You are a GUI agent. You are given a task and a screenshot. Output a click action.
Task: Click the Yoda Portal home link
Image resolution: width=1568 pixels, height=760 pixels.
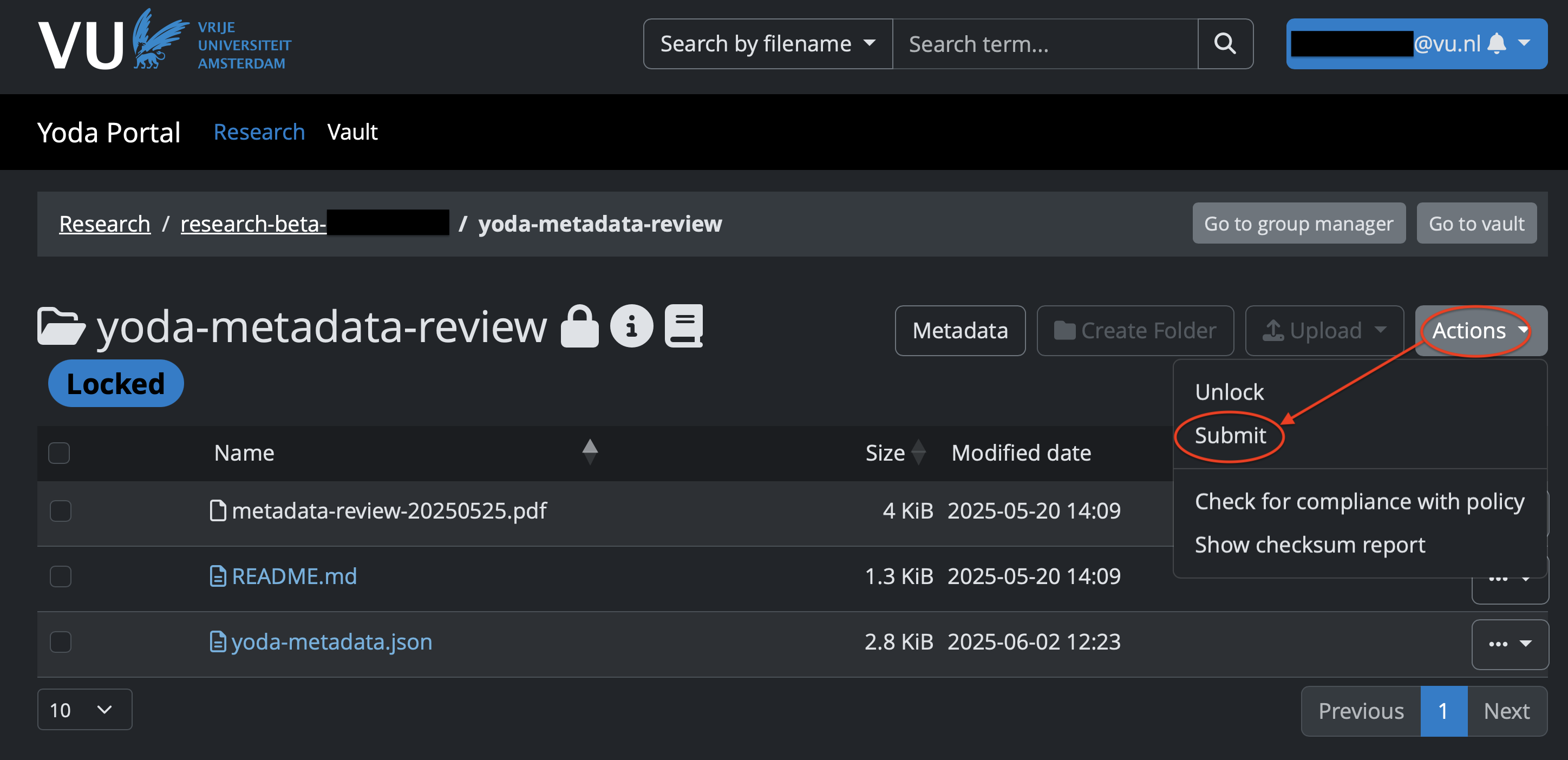coord(109,132)
